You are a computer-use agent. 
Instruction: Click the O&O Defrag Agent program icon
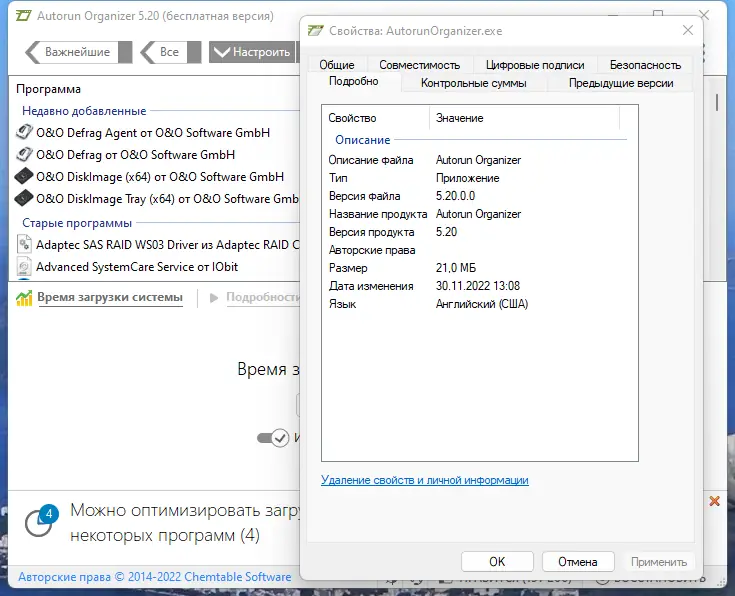24,132
